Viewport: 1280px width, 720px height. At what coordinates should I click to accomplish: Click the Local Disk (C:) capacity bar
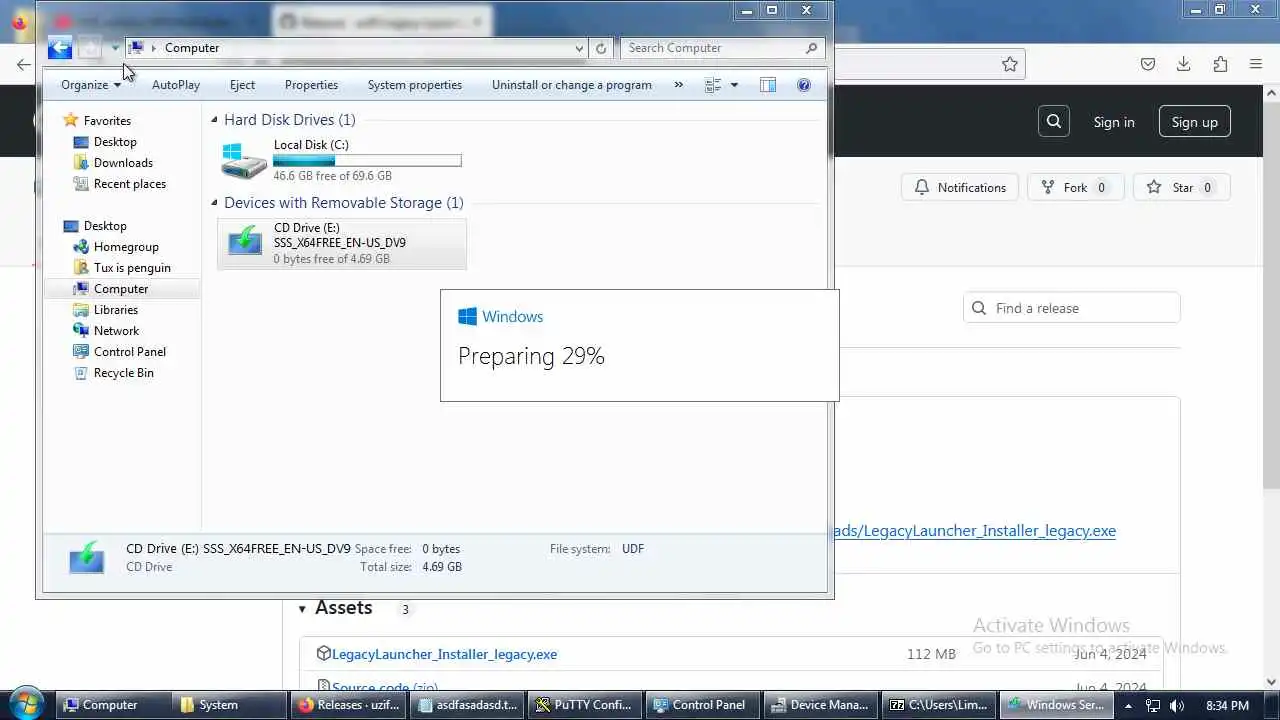367,160
